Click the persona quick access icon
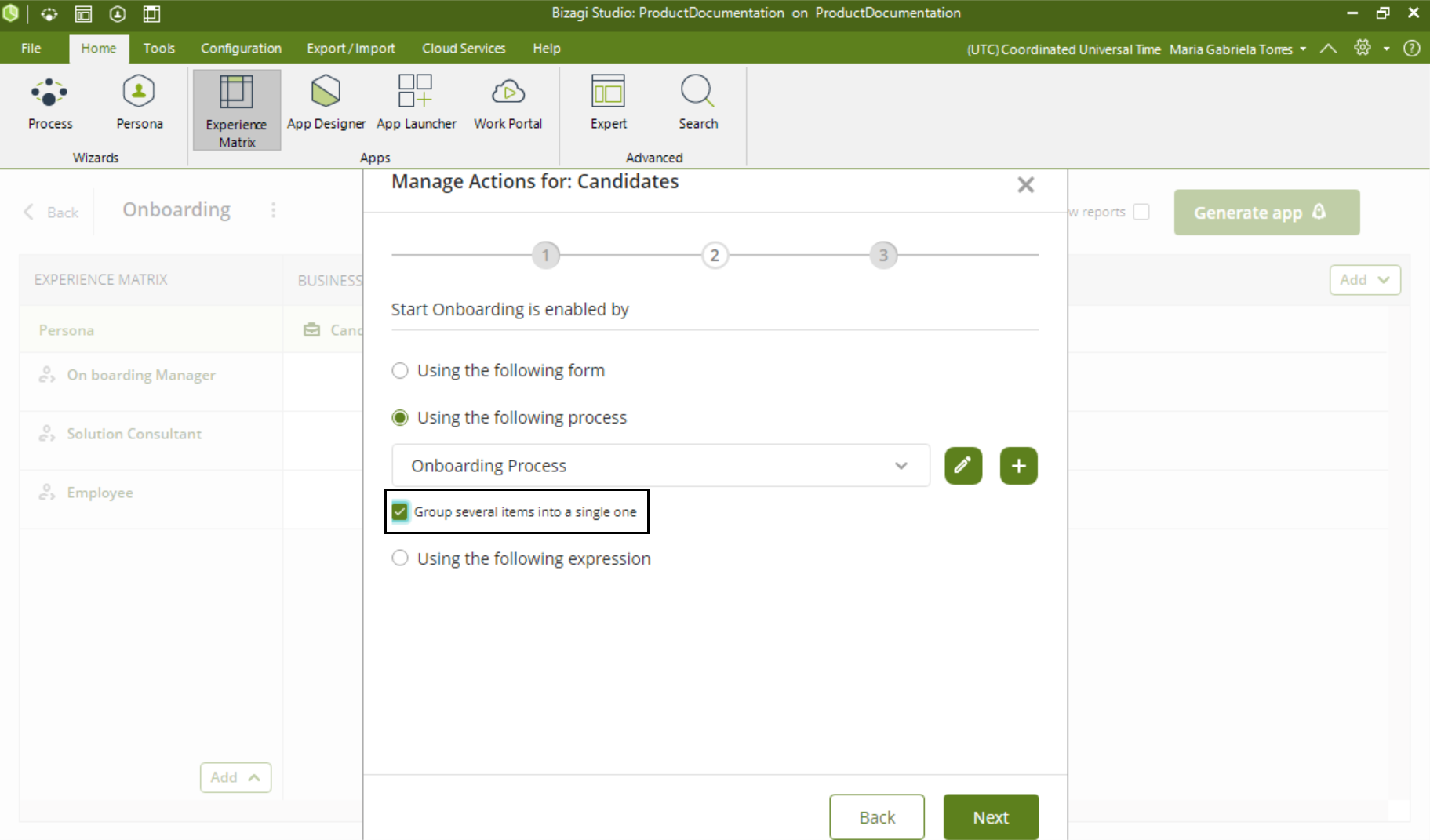 coord(118,14)
